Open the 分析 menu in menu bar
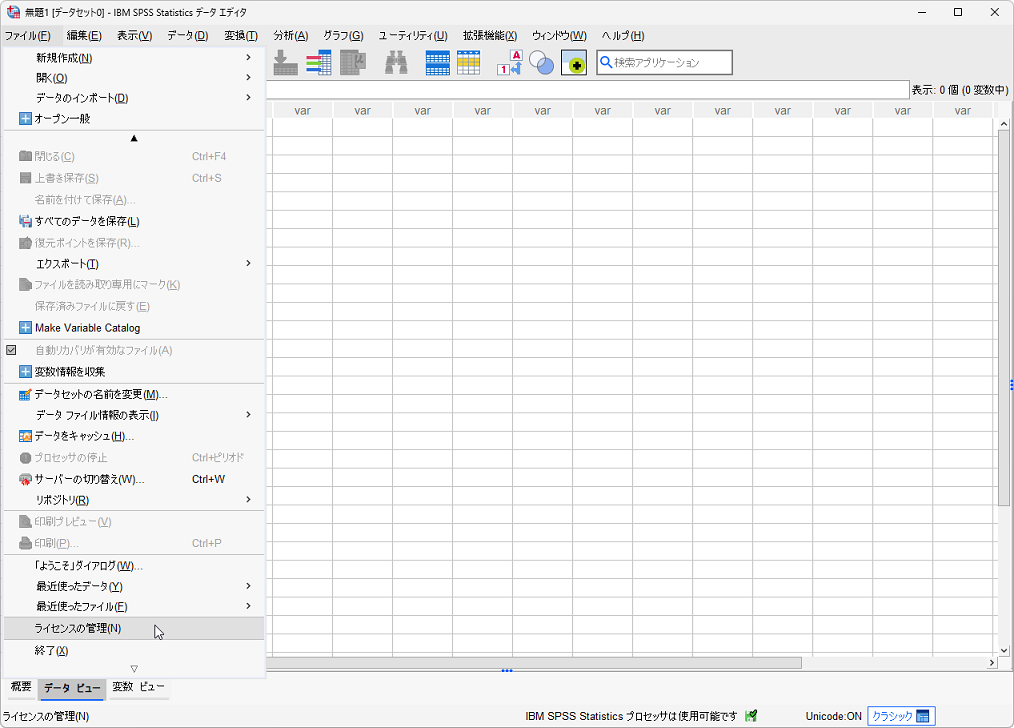The image size is (1014, 728). (290, 35)
